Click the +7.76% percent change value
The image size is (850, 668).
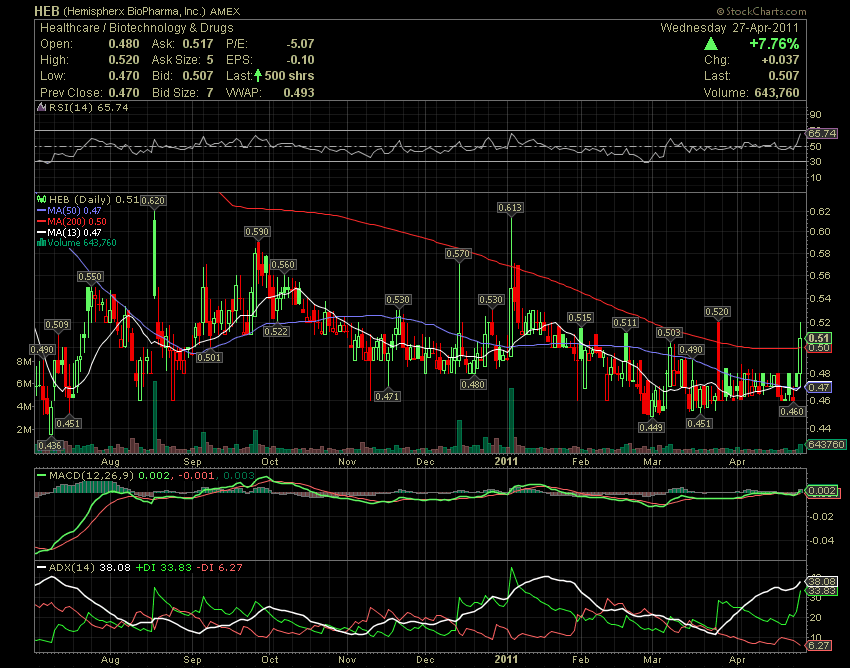pos(774,44)
